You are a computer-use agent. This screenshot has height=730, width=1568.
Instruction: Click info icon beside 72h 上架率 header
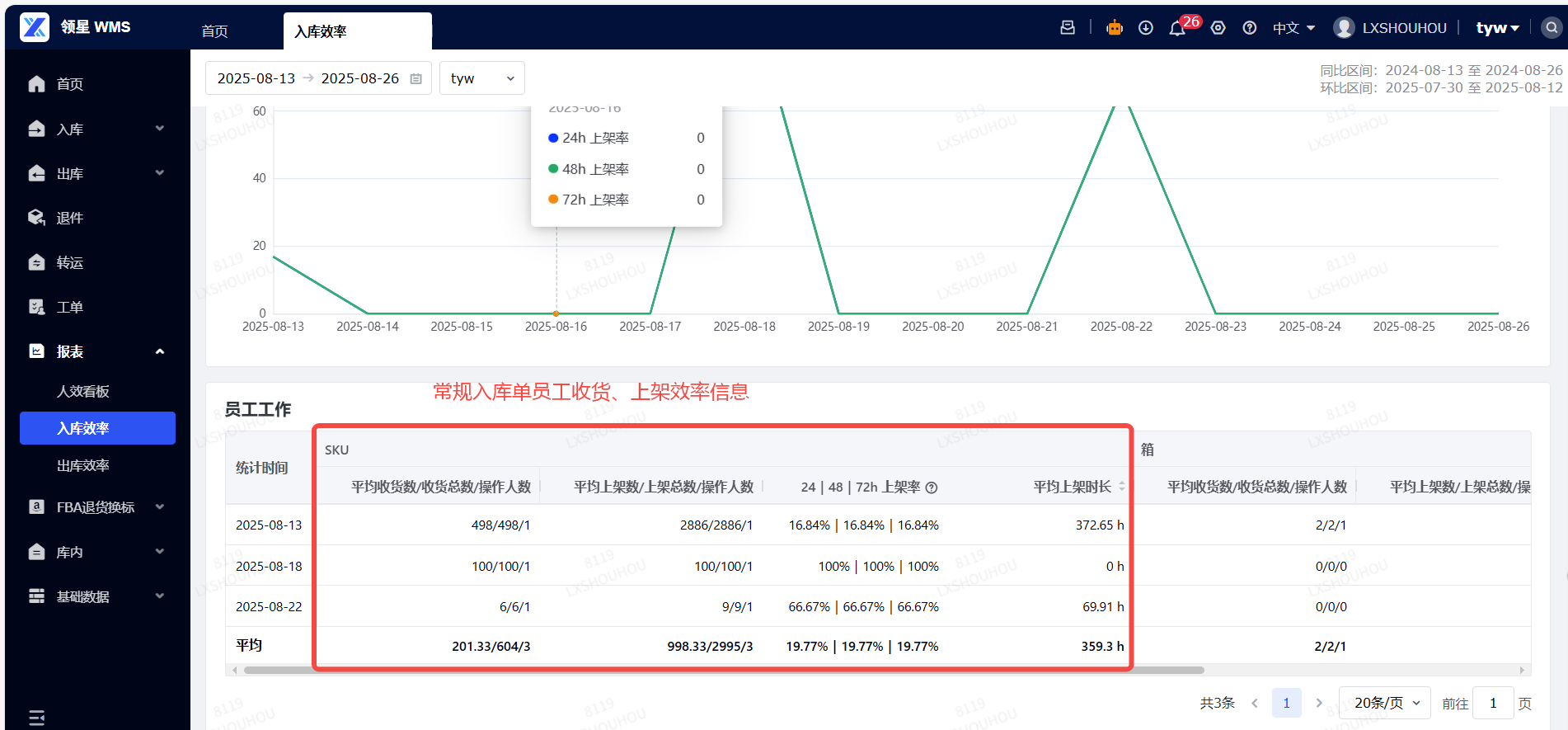(x=932, y=487)
